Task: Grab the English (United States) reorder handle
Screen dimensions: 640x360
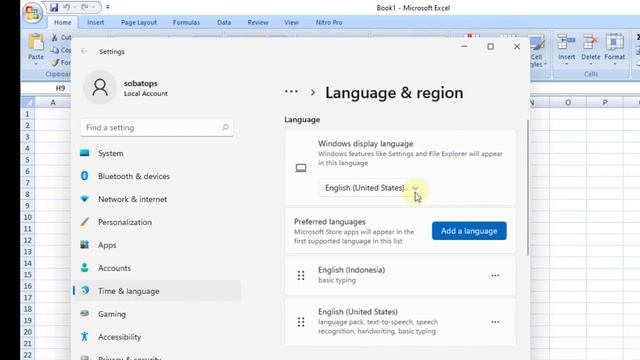Action: point(301,322)
